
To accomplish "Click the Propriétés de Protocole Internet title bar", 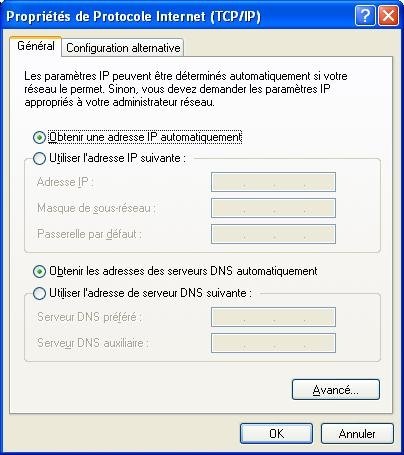I will point(133,16).
